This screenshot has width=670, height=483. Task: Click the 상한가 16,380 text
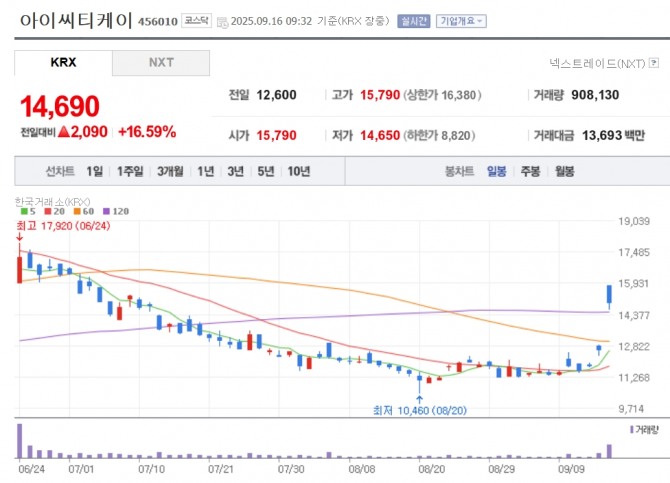442,95
